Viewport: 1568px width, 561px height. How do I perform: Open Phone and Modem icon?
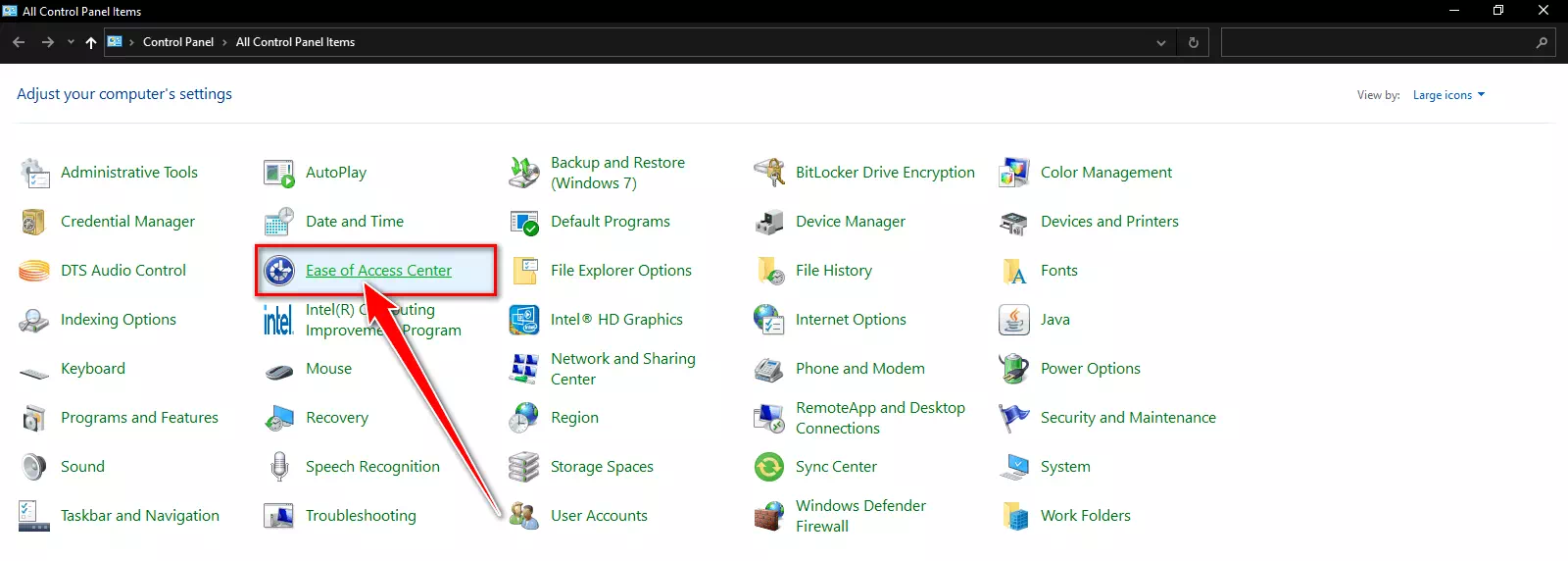[769, 369]
